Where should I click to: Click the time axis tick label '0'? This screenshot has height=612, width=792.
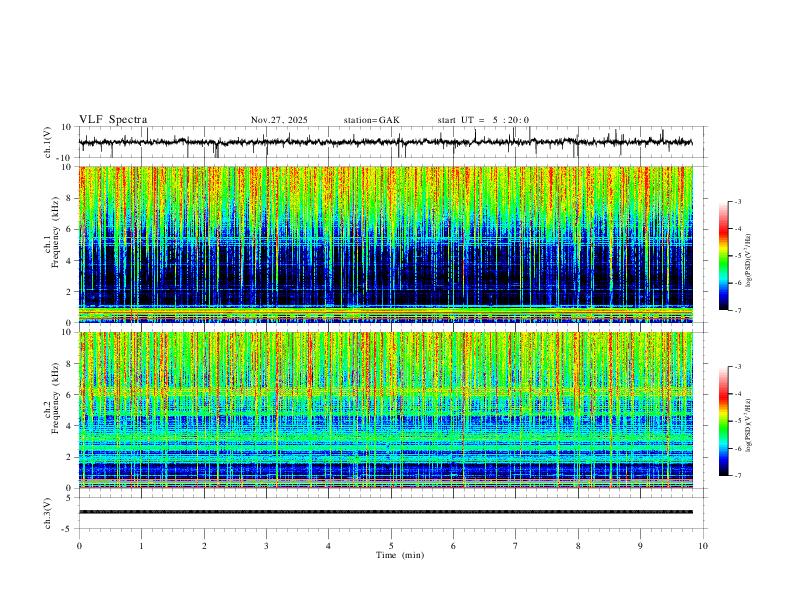(79, 546)
